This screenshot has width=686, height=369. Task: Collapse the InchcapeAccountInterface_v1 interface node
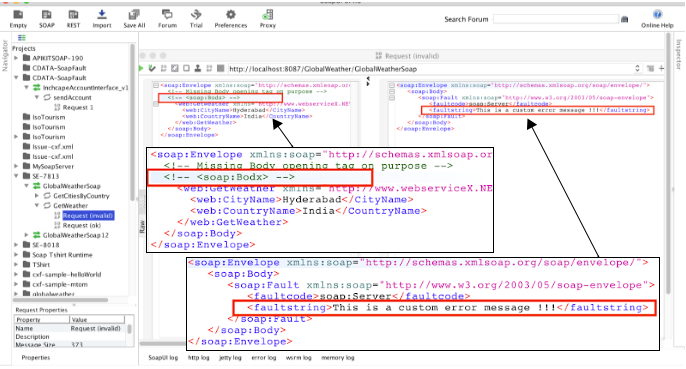click(x=26, y=88)
